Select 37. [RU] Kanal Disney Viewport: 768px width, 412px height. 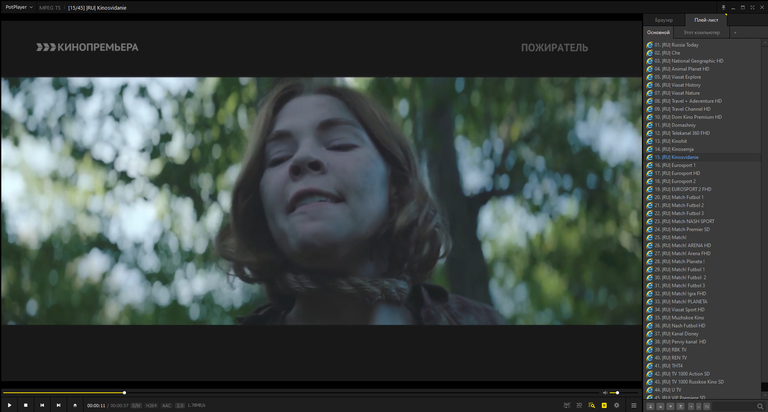click(703, 334)
